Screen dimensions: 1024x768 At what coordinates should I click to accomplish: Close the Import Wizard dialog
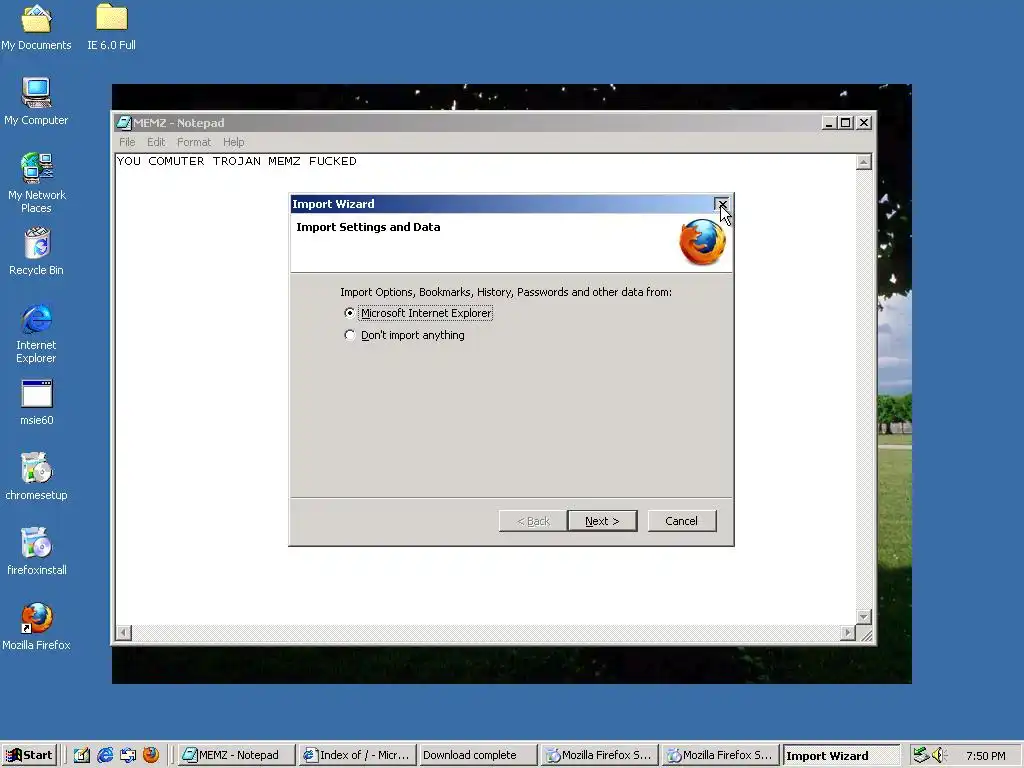point(722,204)
